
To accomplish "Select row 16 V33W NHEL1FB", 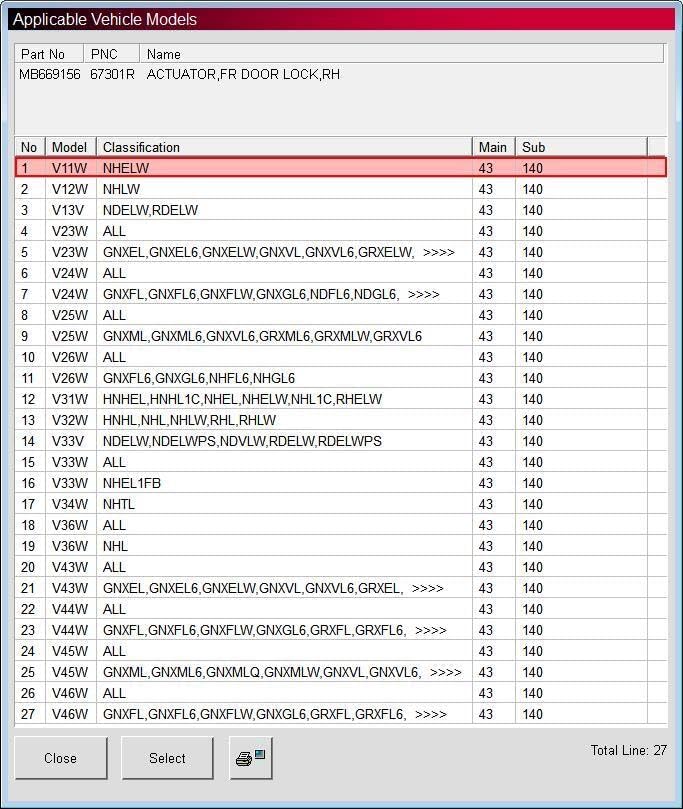I will [341, 483].
